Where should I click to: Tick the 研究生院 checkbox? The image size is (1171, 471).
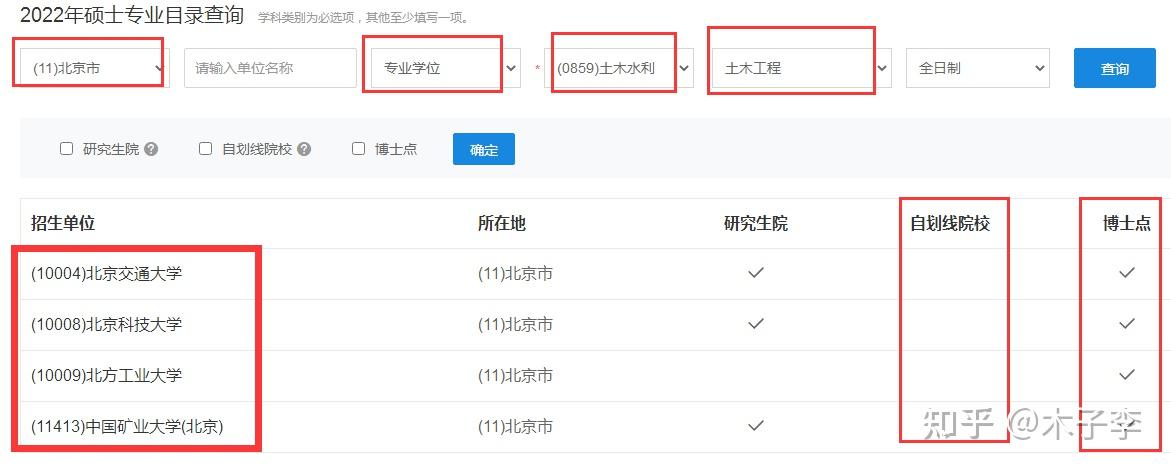click(66, 149)
